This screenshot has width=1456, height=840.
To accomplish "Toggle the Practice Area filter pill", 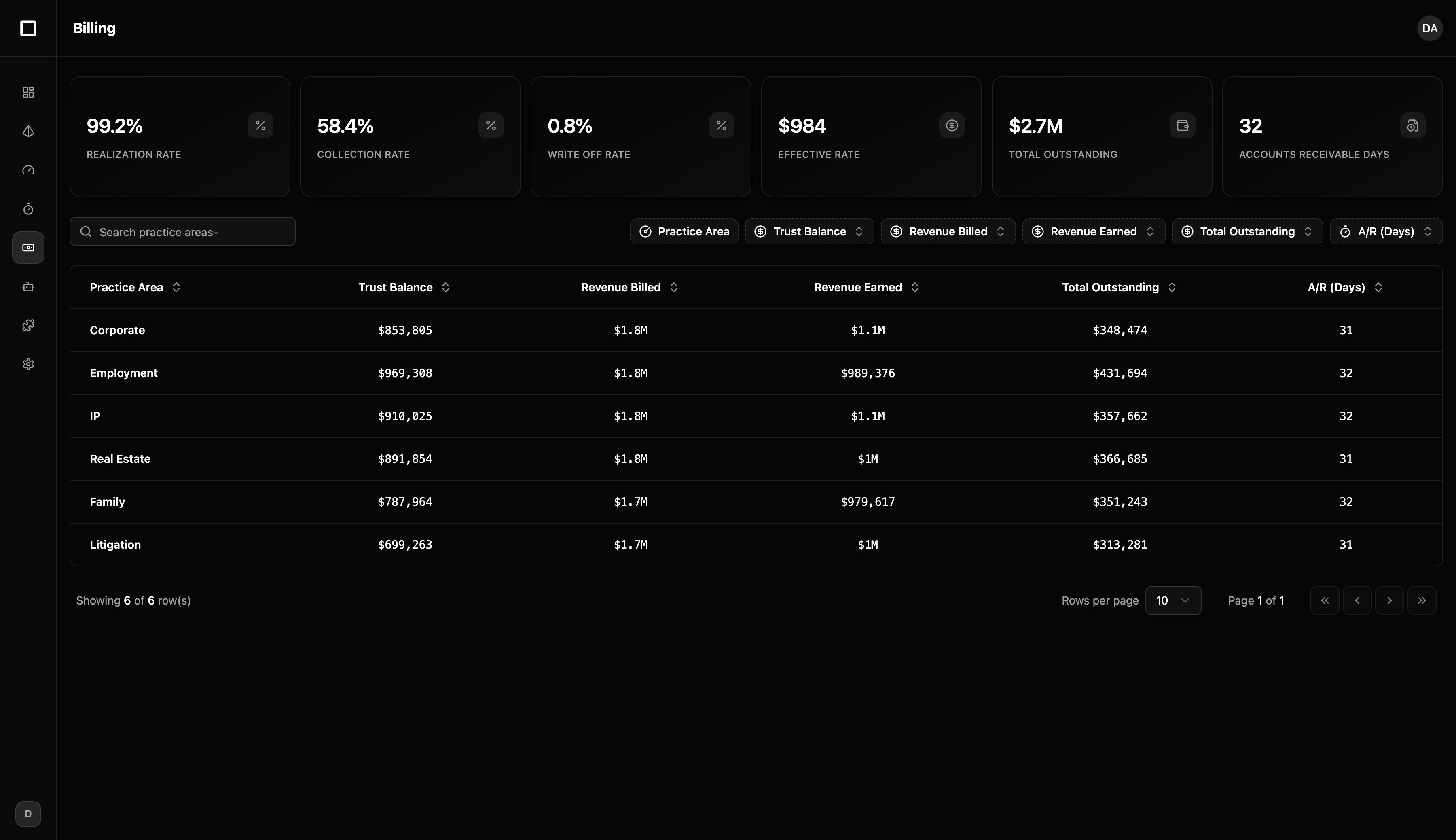I will 684,231.
